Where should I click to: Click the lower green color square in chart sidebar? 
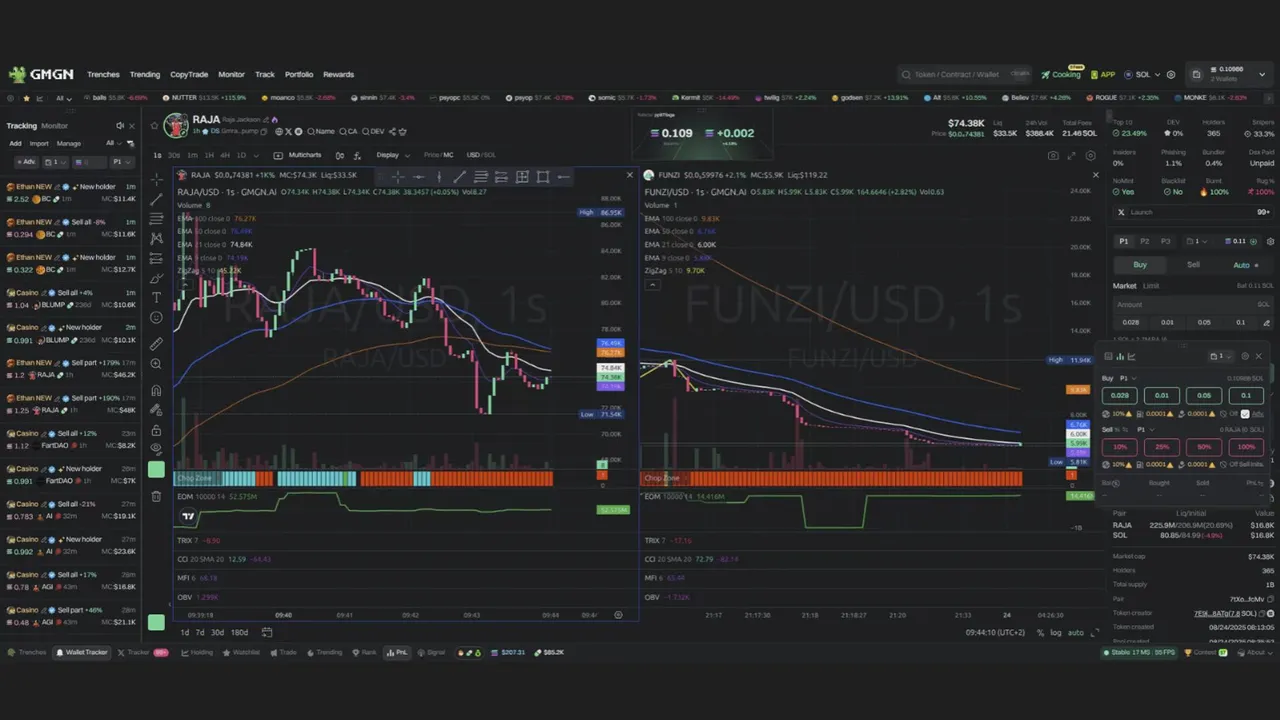click(156, 622)
